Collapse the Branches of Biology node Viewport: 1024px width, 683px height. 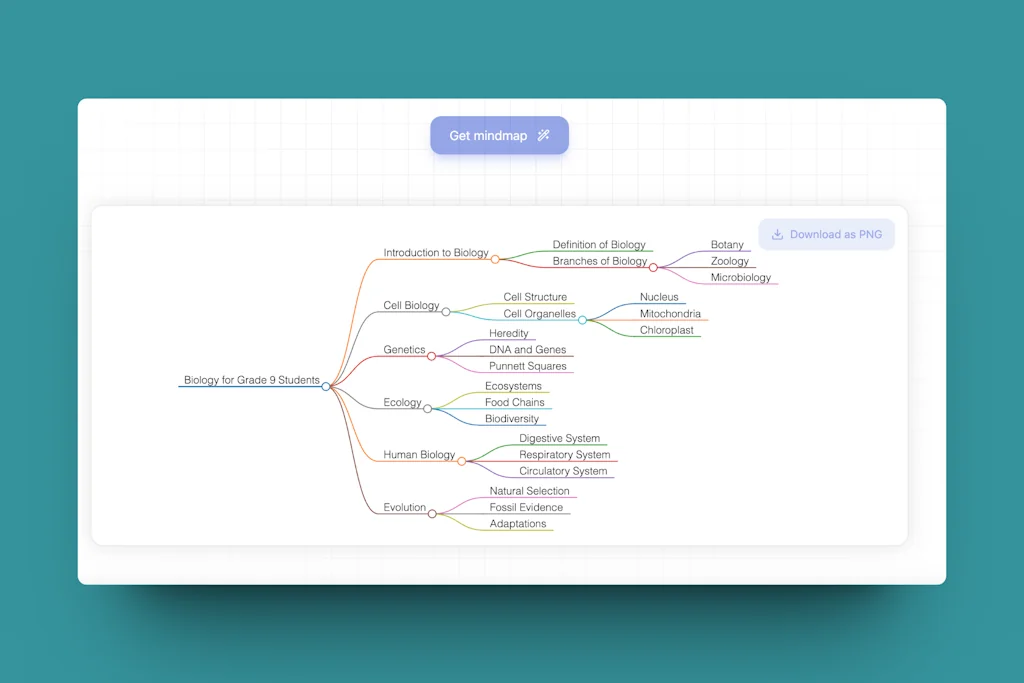(x=654, y=266)
